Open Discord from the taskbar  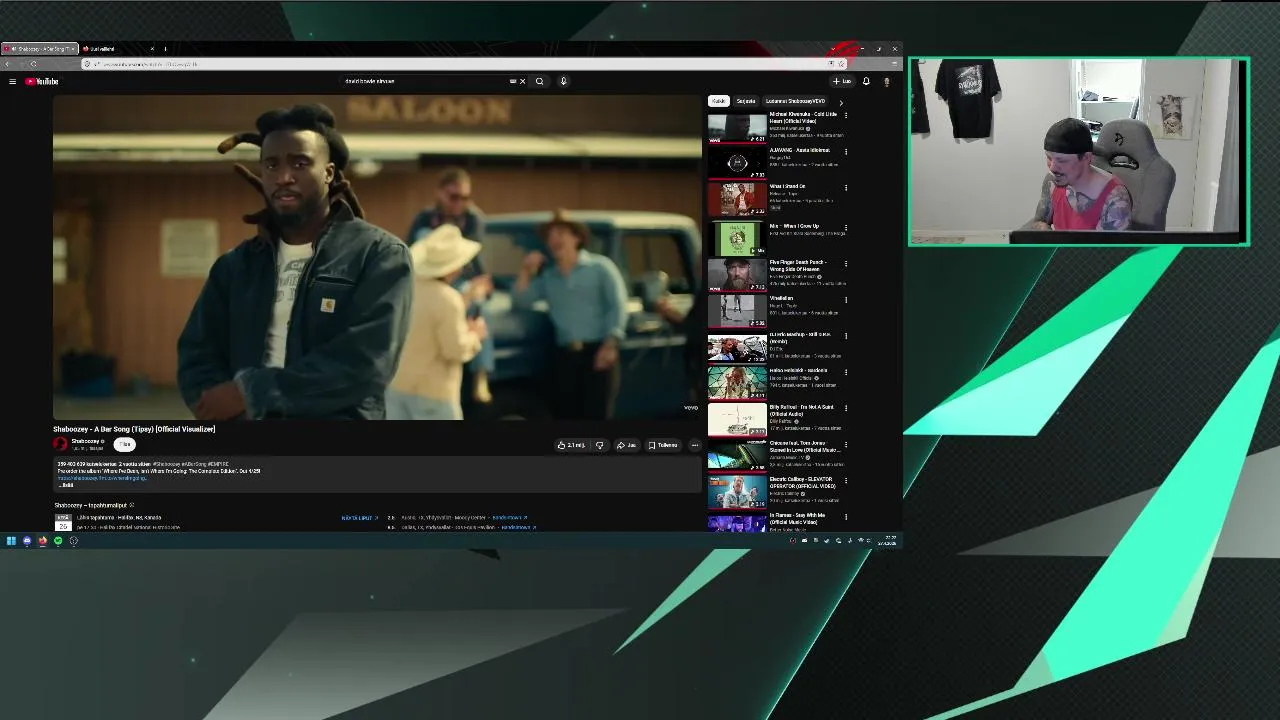27,541
